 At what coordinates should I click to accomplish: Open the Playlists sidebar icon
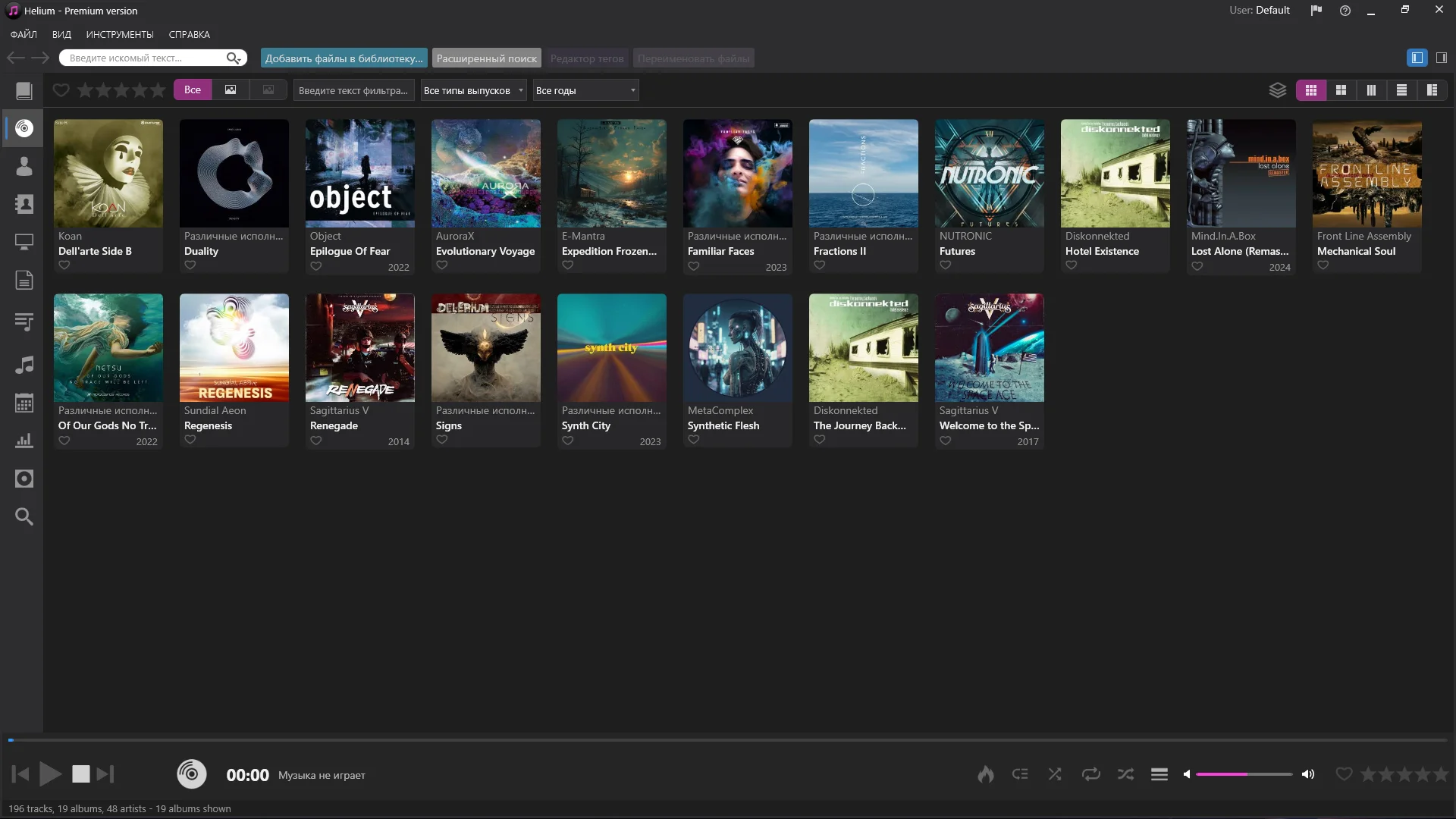[x=24, y=322]
